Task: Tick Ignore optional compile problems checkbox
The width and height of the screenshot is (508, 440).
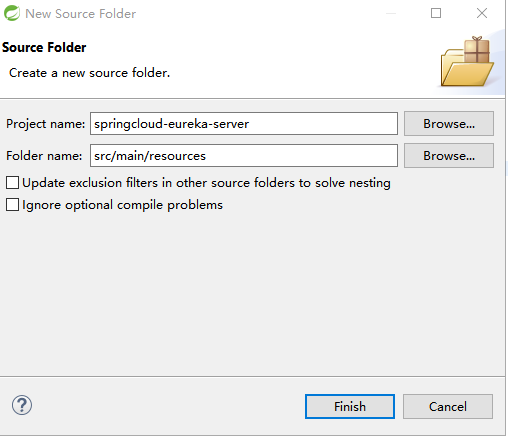Action: pos(12,205)
